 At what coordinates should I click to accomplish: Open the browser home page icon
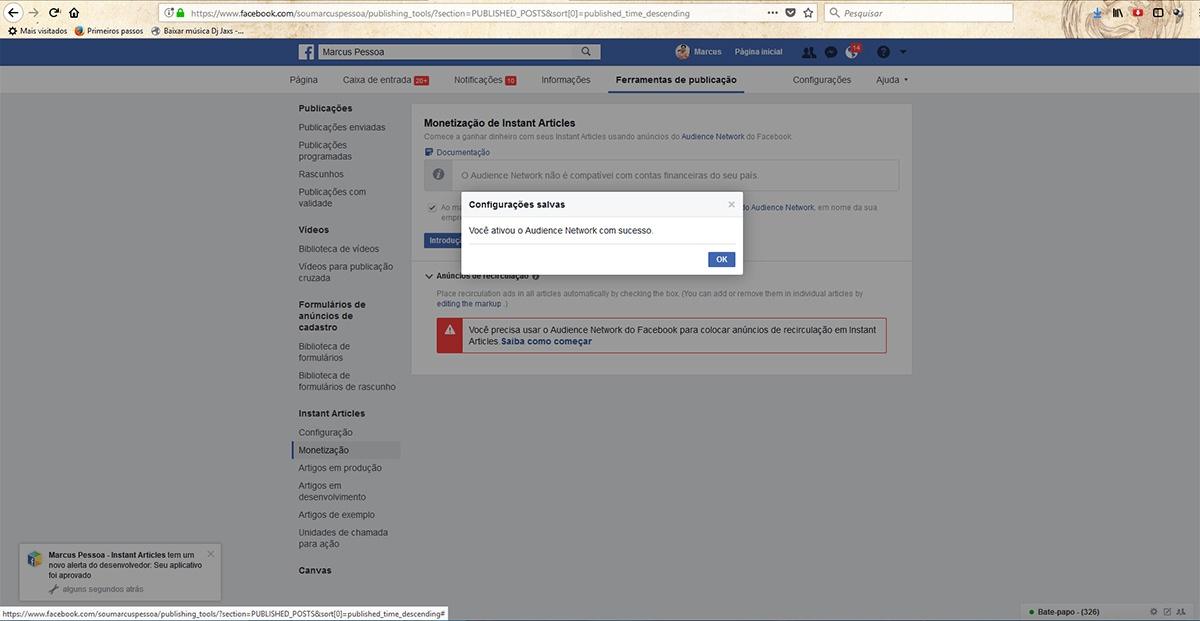click(74, 13)
